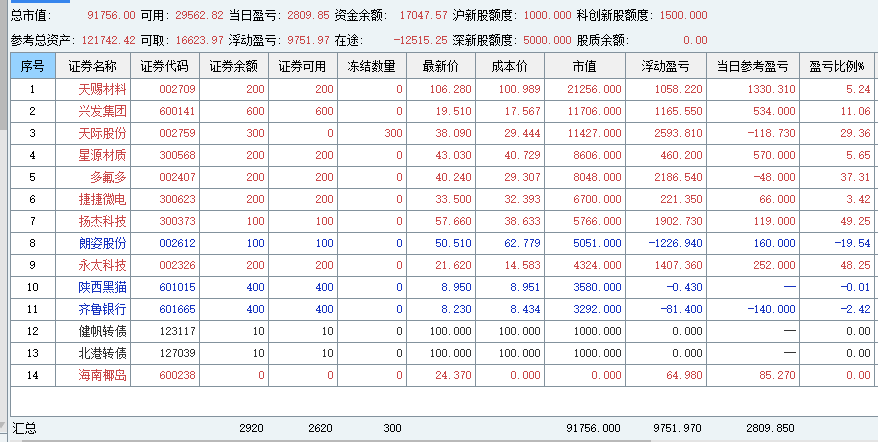
Task: Click the 盈亏比例% column header
Action: (x=837, y=66)
